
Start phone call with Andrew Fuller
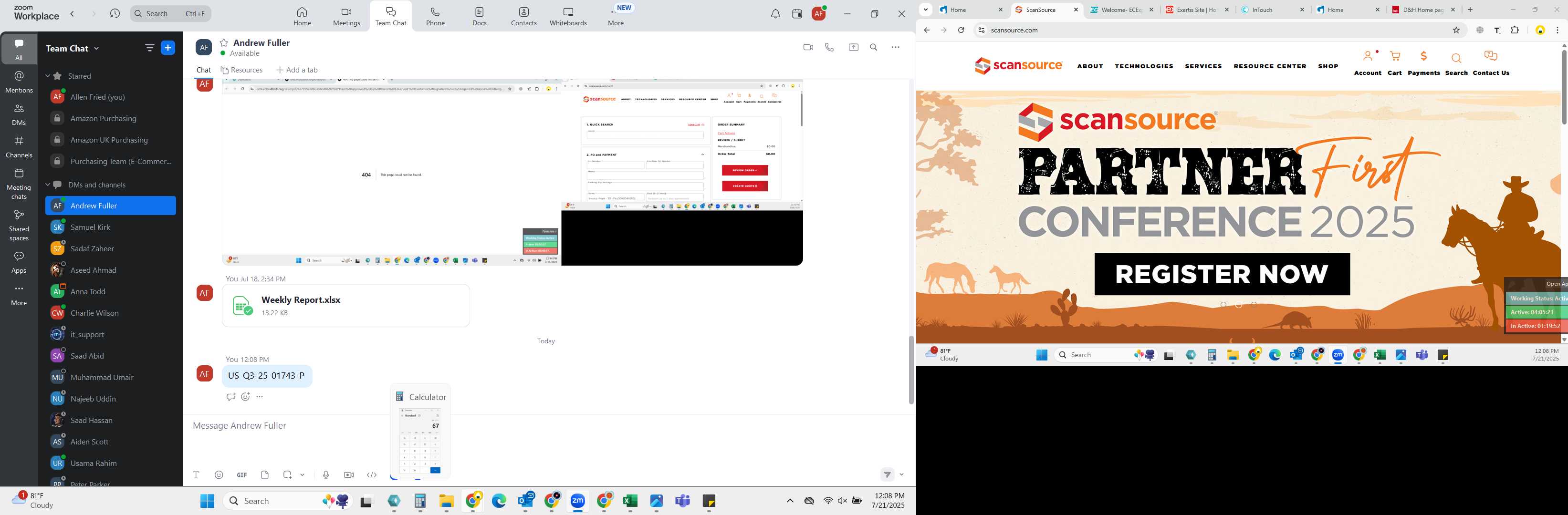[x=829, y=47]
